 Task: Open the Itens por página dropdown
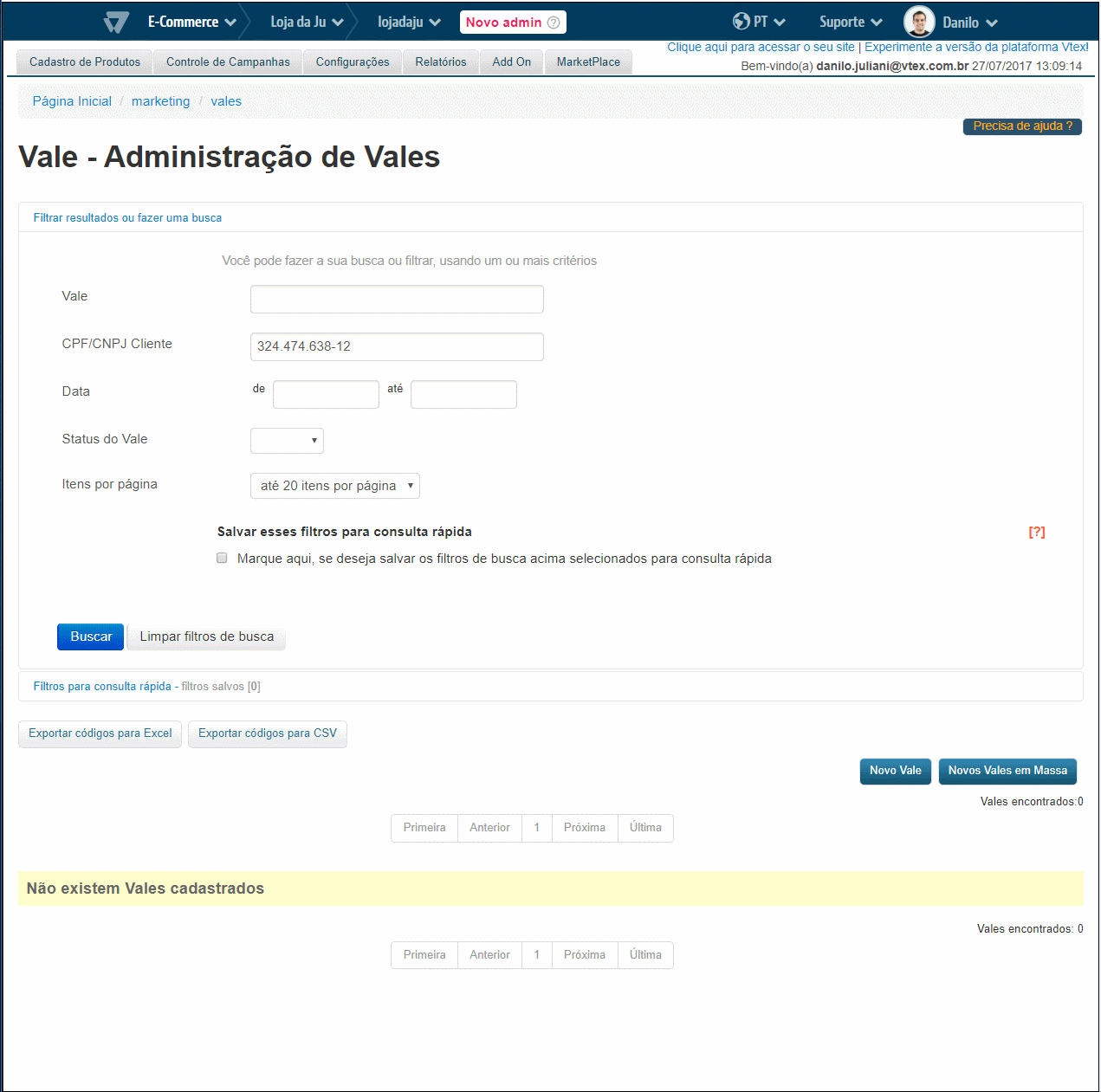click(334, 486)
